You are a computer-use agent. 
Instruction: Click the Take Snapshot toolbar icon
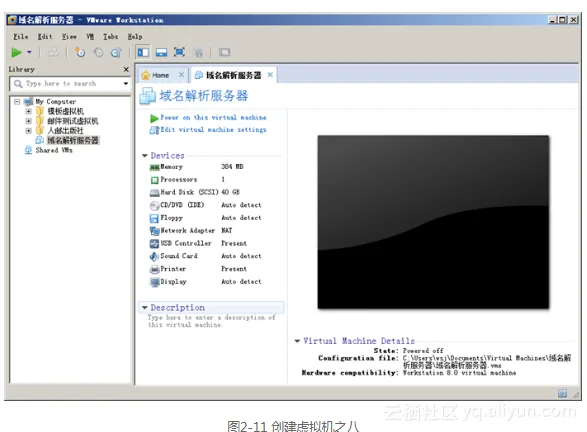coord(80,52)
